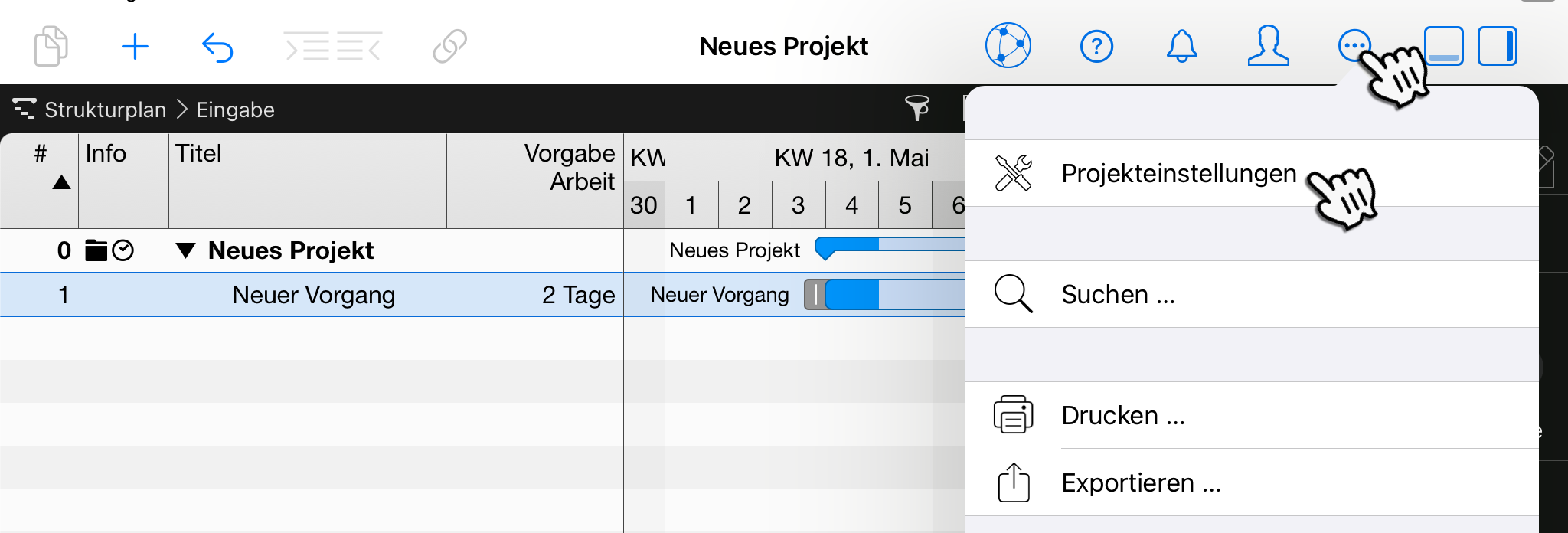
Task: Select the 2 Tage work cell
Action: pyautogui.click(x=535, y=295)
